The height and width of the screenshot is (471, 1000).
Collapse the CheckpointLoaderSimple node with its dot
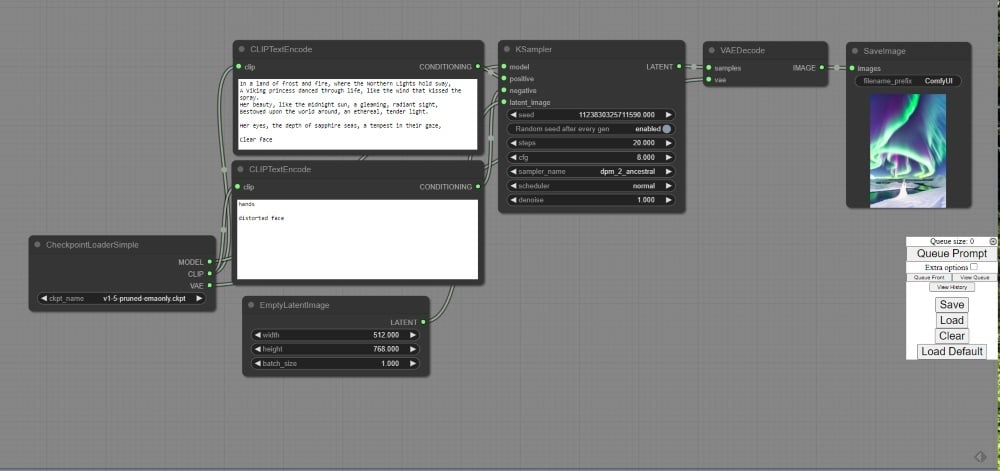pos(37,244)
